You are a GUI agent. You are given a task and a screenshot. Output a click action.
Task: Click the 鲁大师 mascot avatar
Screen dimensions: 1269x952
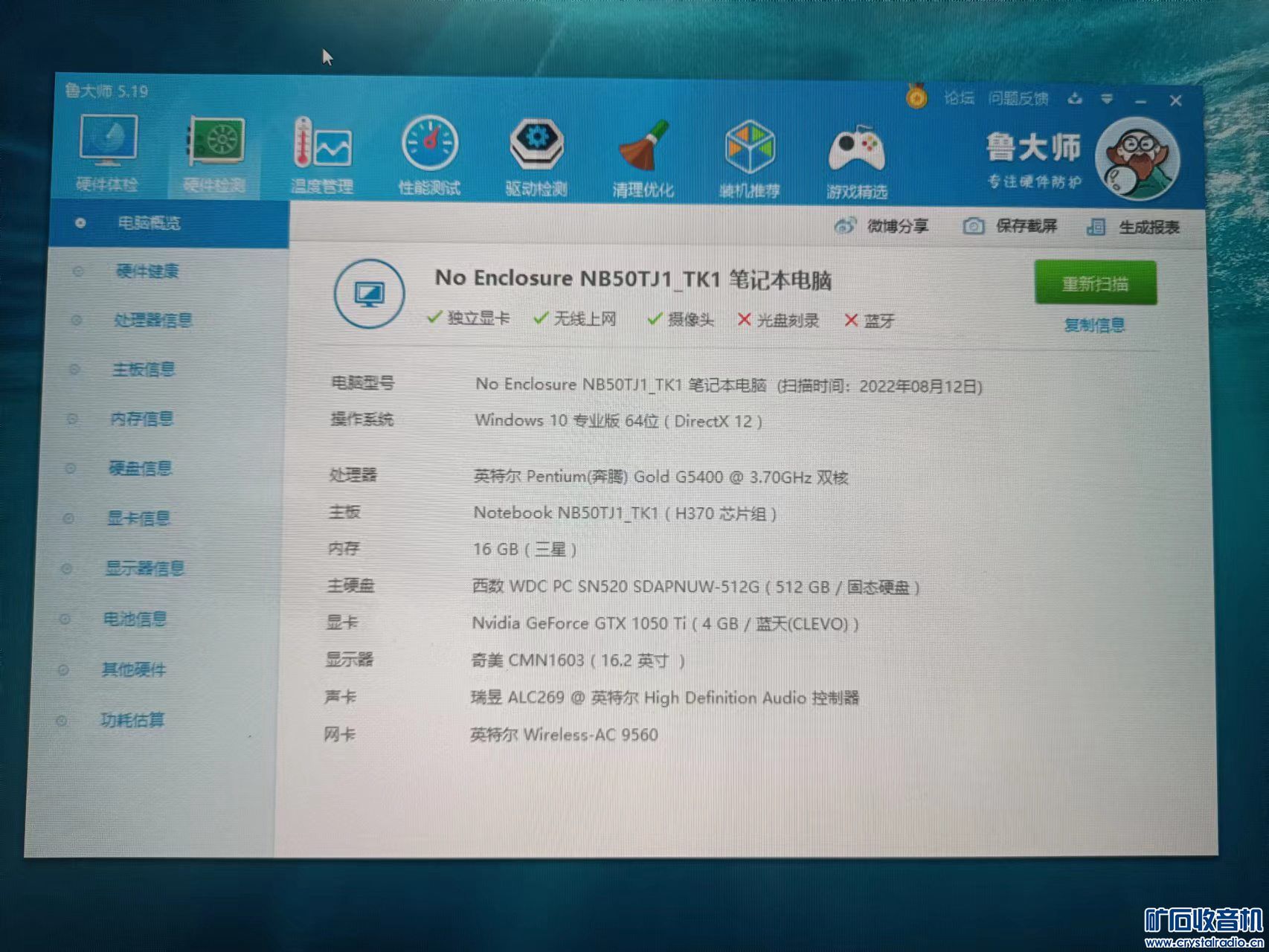[x=1137, y=159]
